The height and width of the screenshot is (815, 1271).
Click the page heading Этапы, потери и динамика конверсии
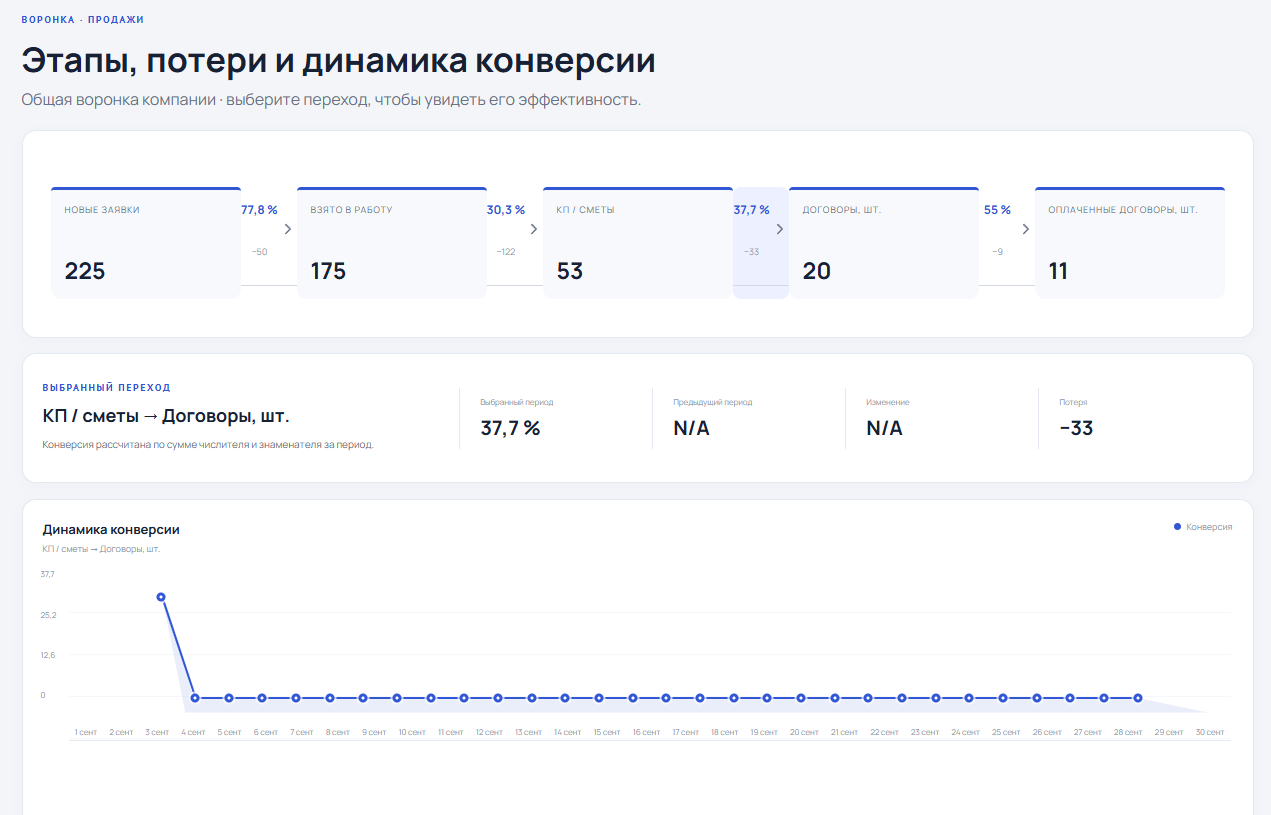(339, 61)
